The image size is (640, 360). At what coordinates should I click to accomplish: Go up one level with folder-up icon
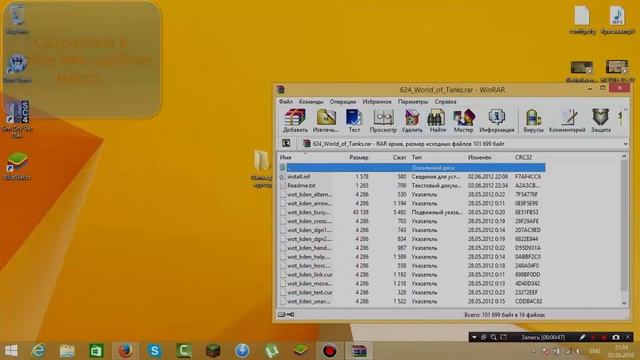coord(286,143)
